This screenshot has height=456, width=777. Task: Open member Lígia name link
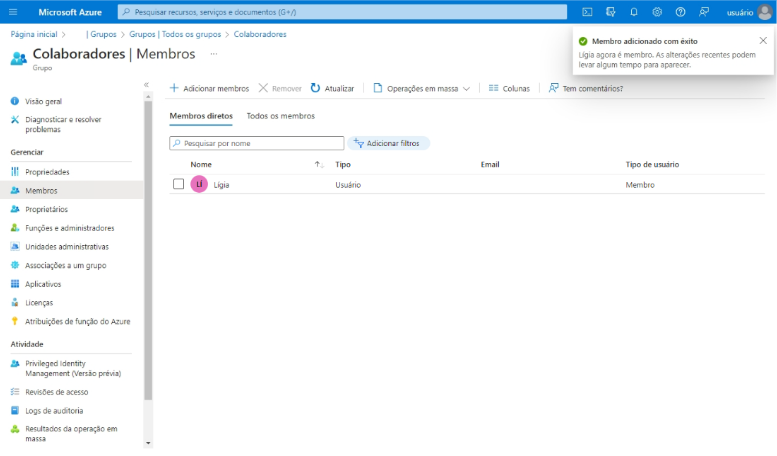click(221, 185)
